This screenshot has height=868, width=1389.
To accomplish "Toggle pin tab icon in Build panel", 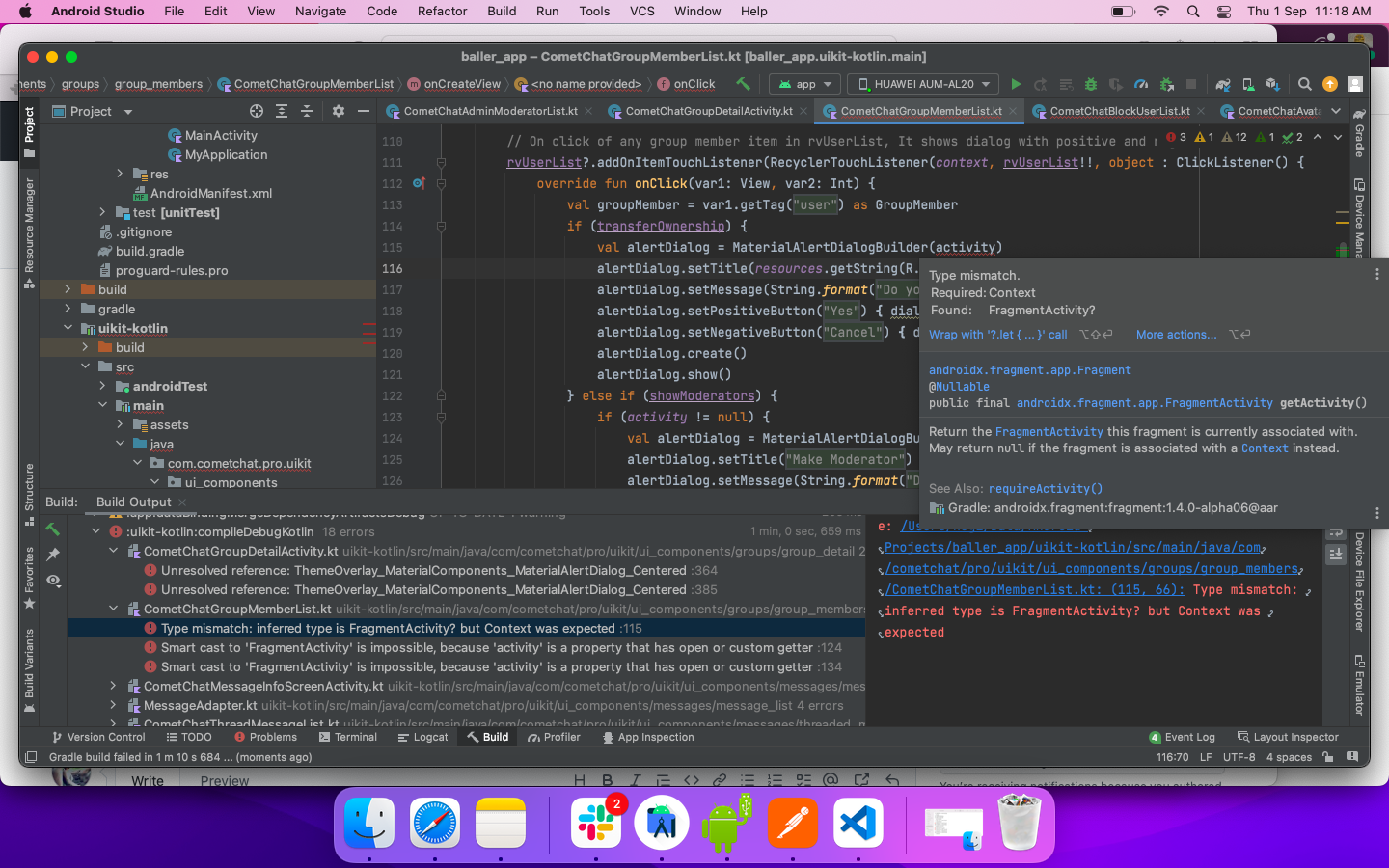I will (x=53, y=555).
